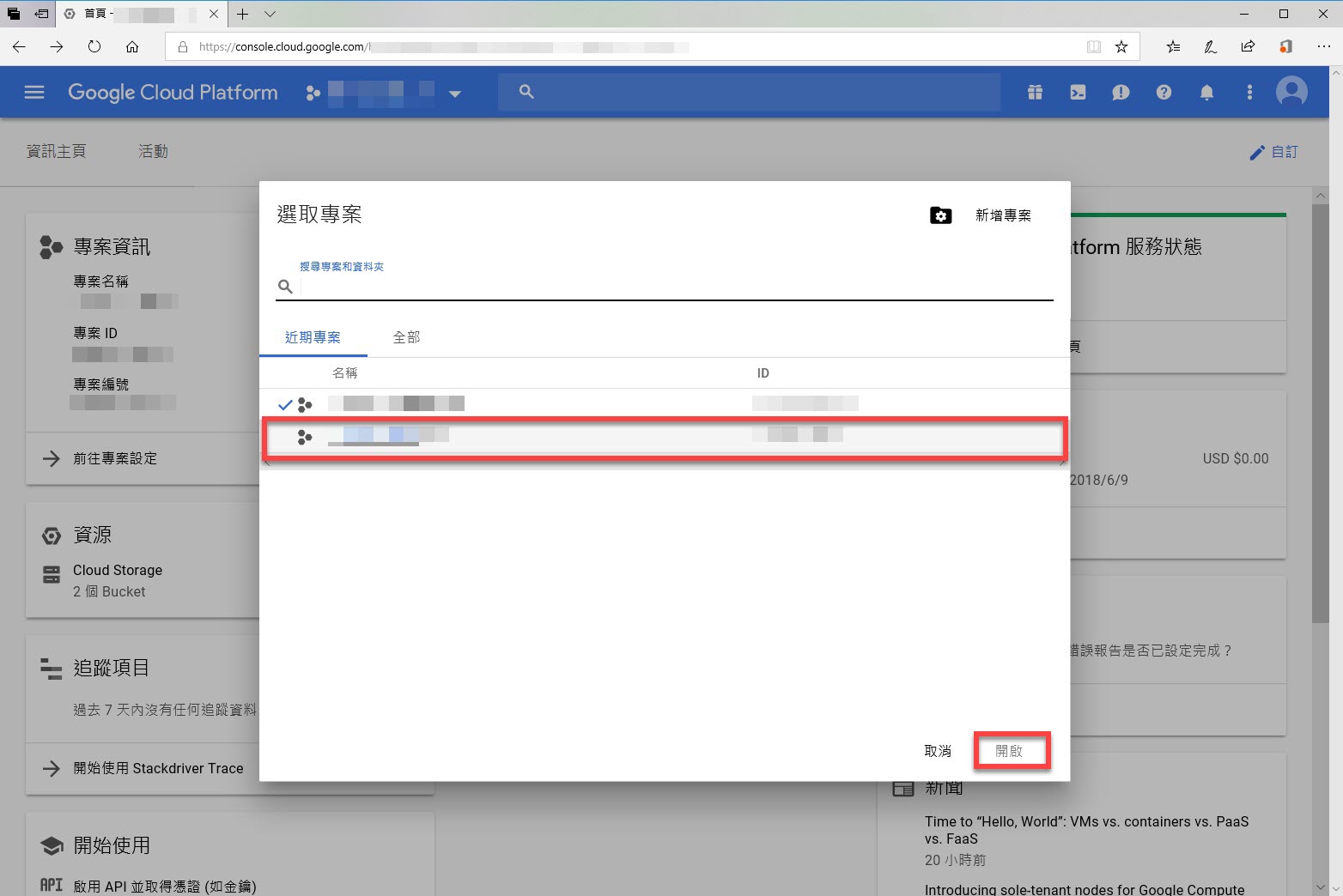Click the 新增專案 button
The image size is (1343, 896).
click(x=1003, y=215)
